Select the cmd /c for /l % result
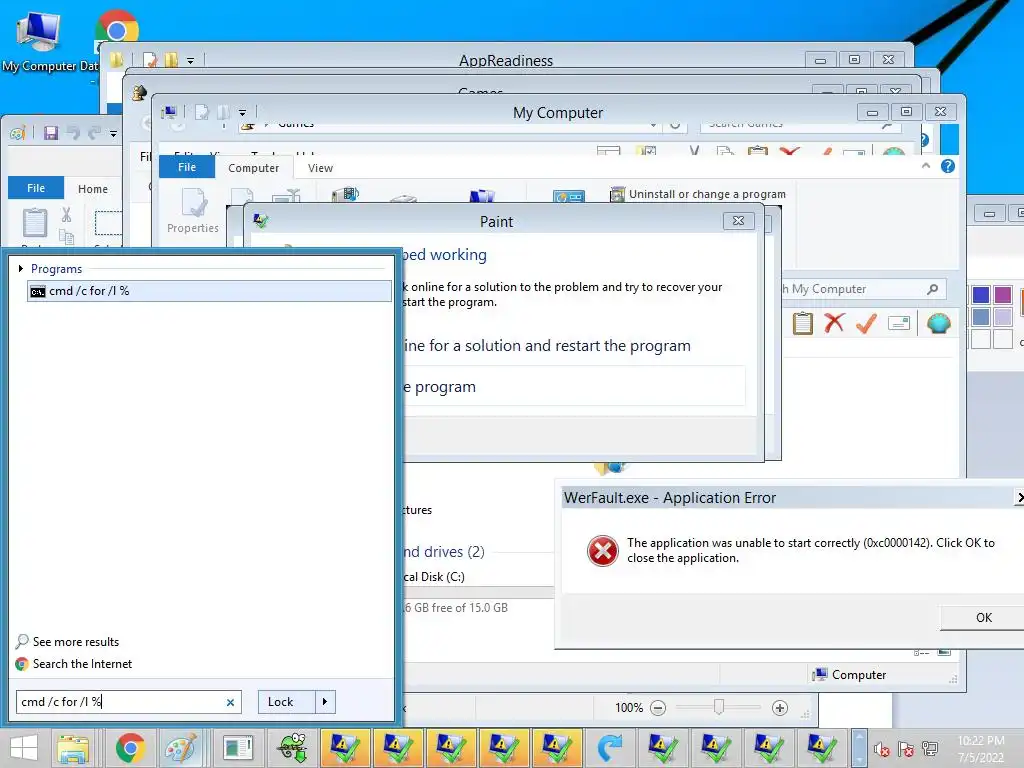 coord(209,291)
